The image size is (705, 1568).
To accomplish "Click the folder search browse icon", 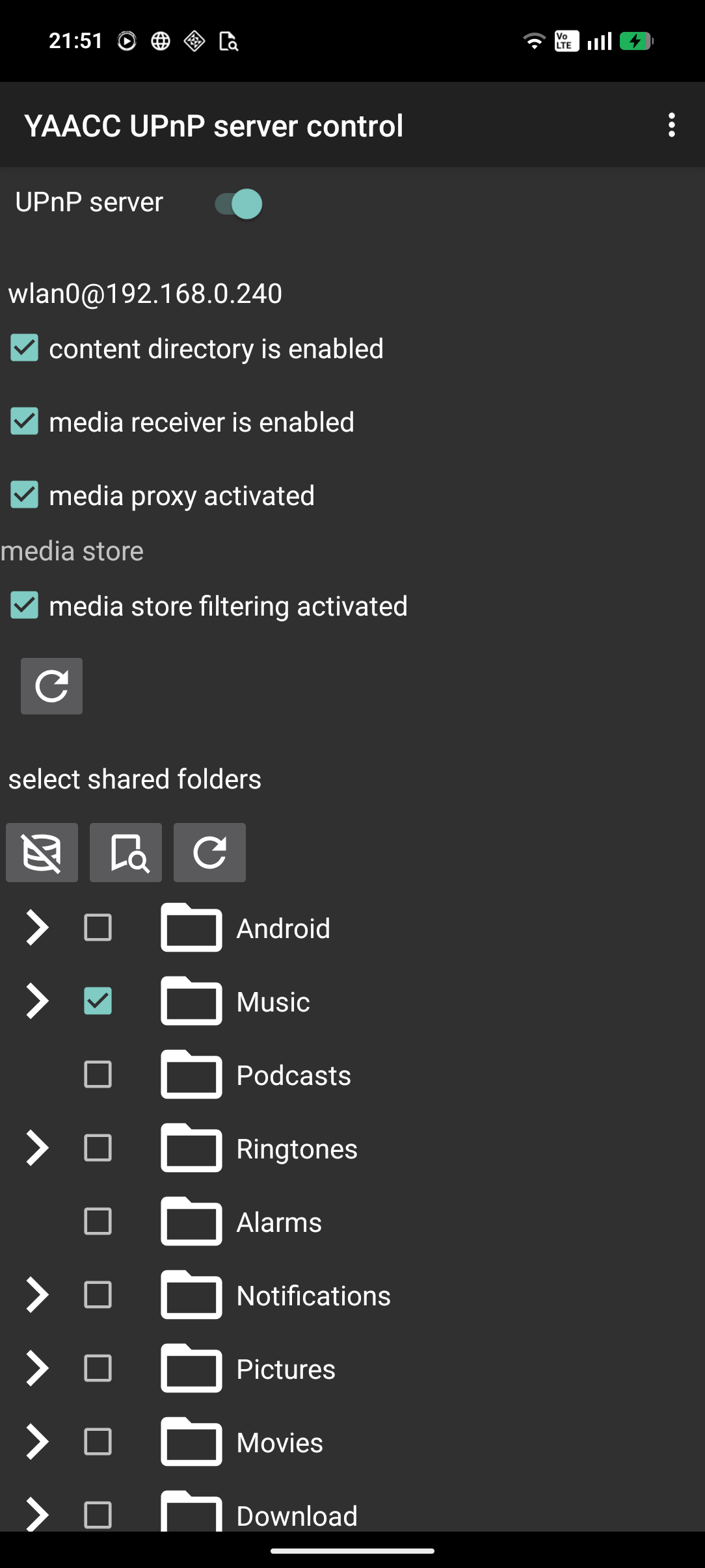I will point(126,852).
